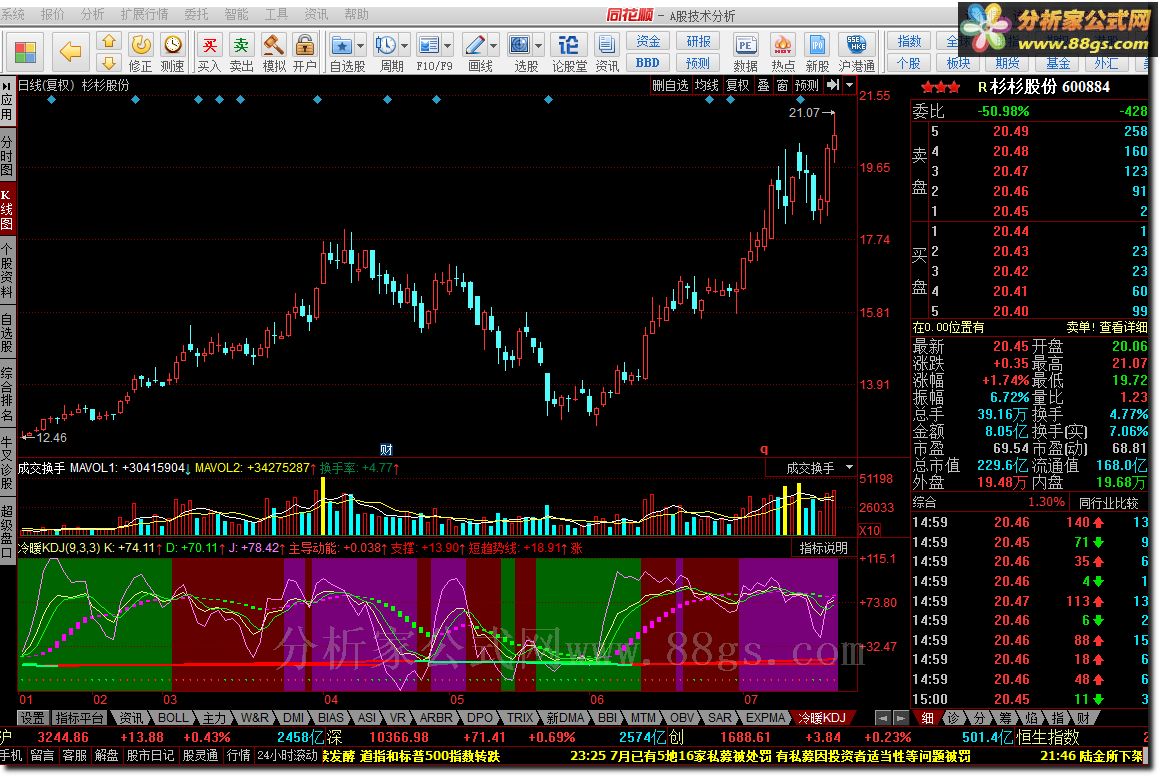Switch to the BIAS indicator tab

tap(331, 718)
